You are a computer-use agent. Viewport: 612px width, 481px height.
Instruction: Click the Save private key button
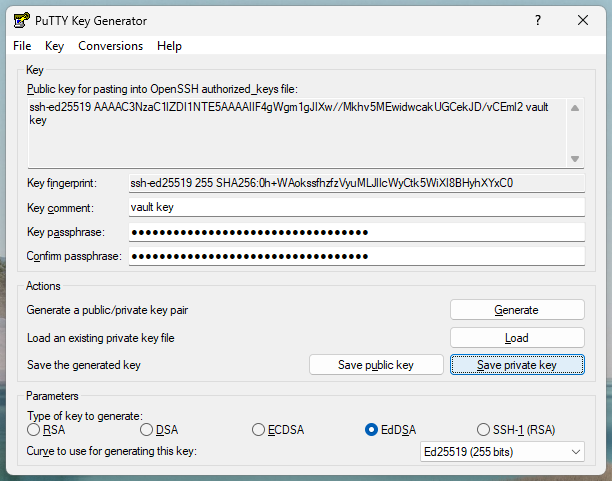click(516, 365)
